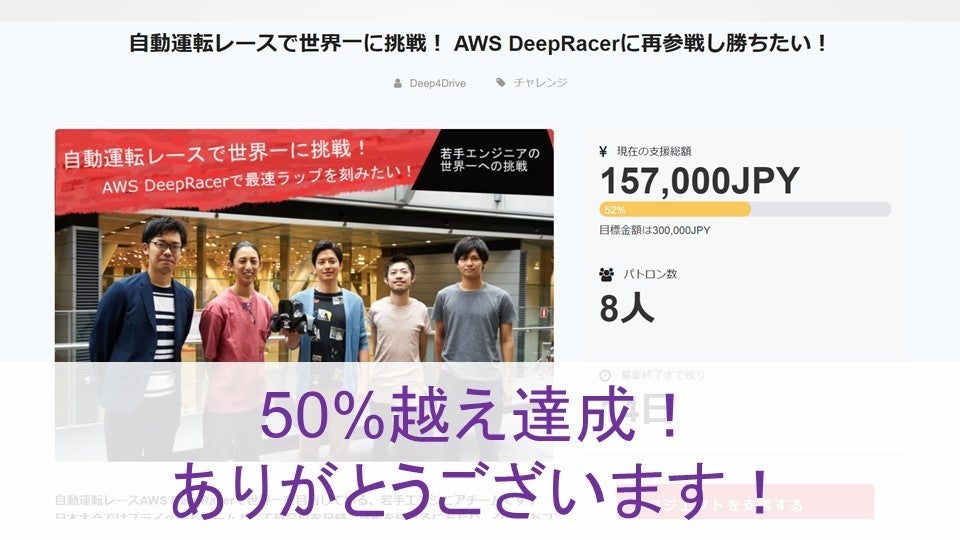Click the clock icon near 募集終了まで残り
Image resolution: width=960 pixels, height=540 pixels.
point(605,375)
